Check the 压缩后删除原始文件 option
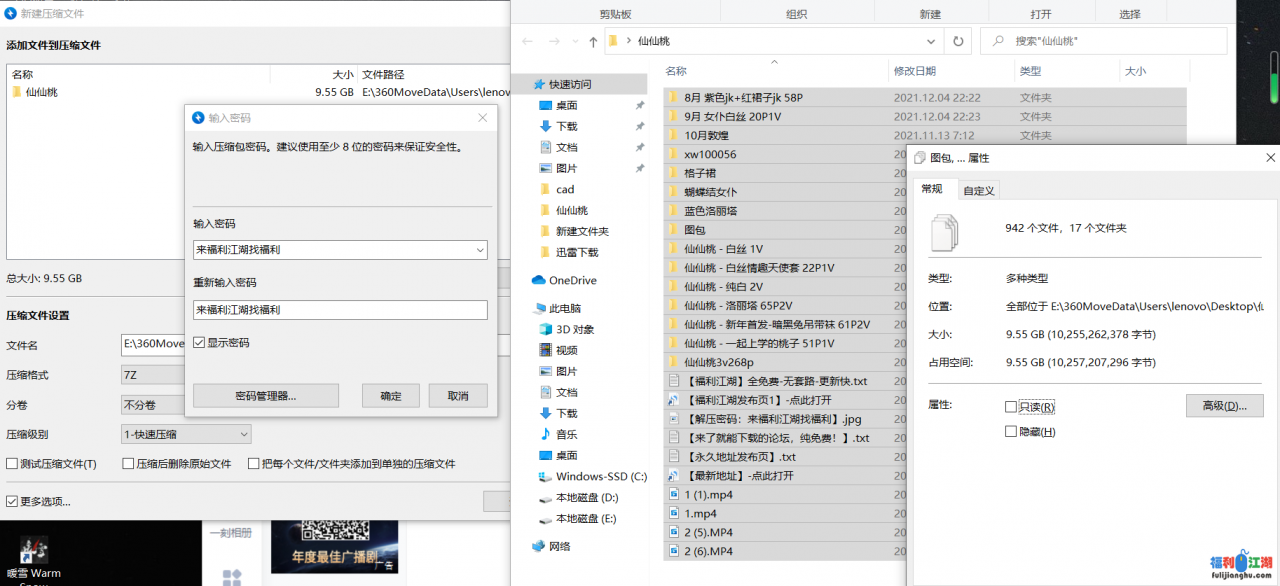 pyautogui.click(x=128, y=464)
